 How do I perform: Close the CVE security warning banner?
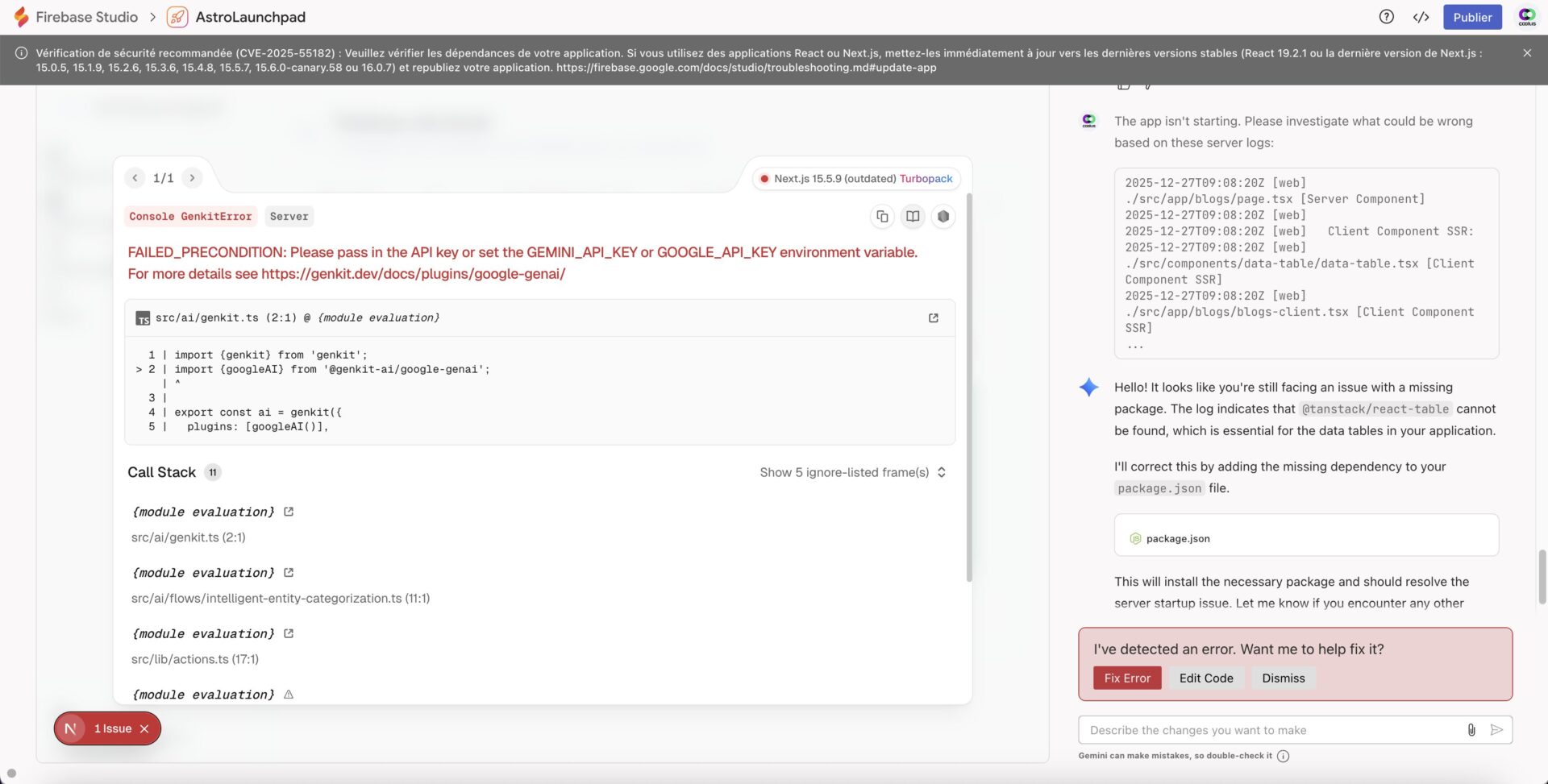click(x=1527, y=52)
